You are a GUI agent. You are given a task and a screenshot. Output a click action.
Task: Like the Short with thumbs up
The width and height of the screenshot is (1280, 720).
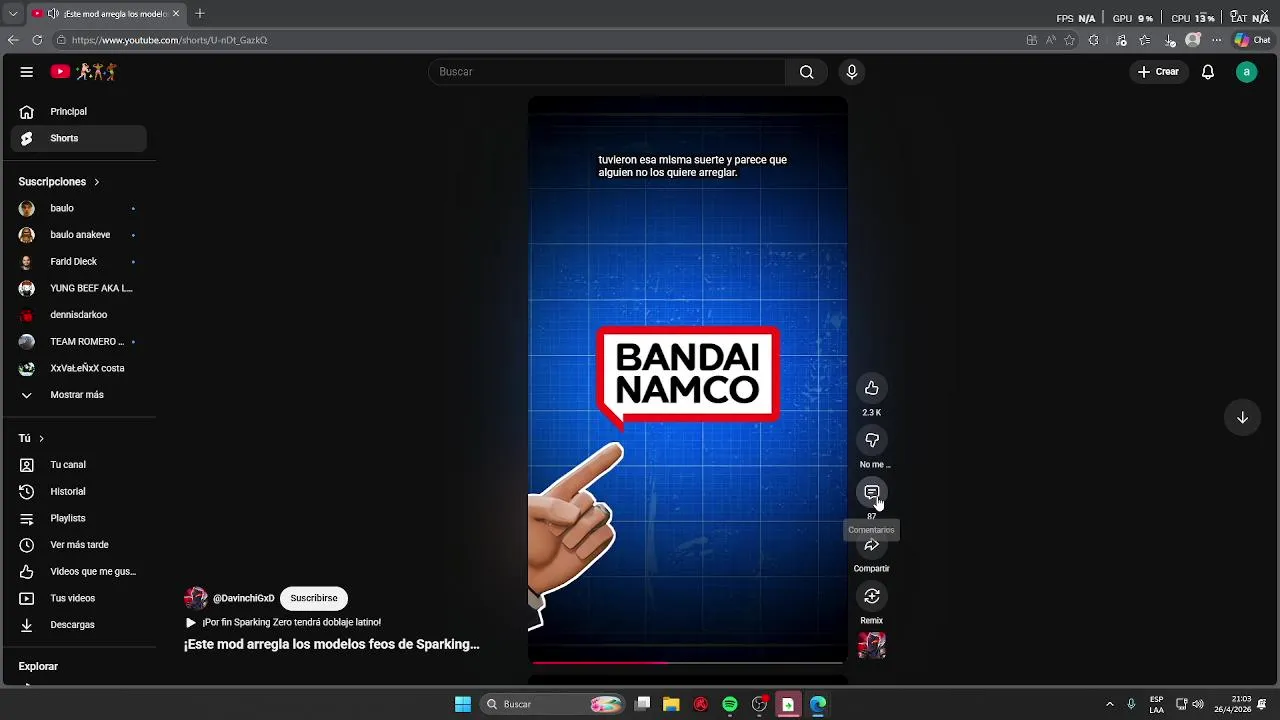coord(872,388)
